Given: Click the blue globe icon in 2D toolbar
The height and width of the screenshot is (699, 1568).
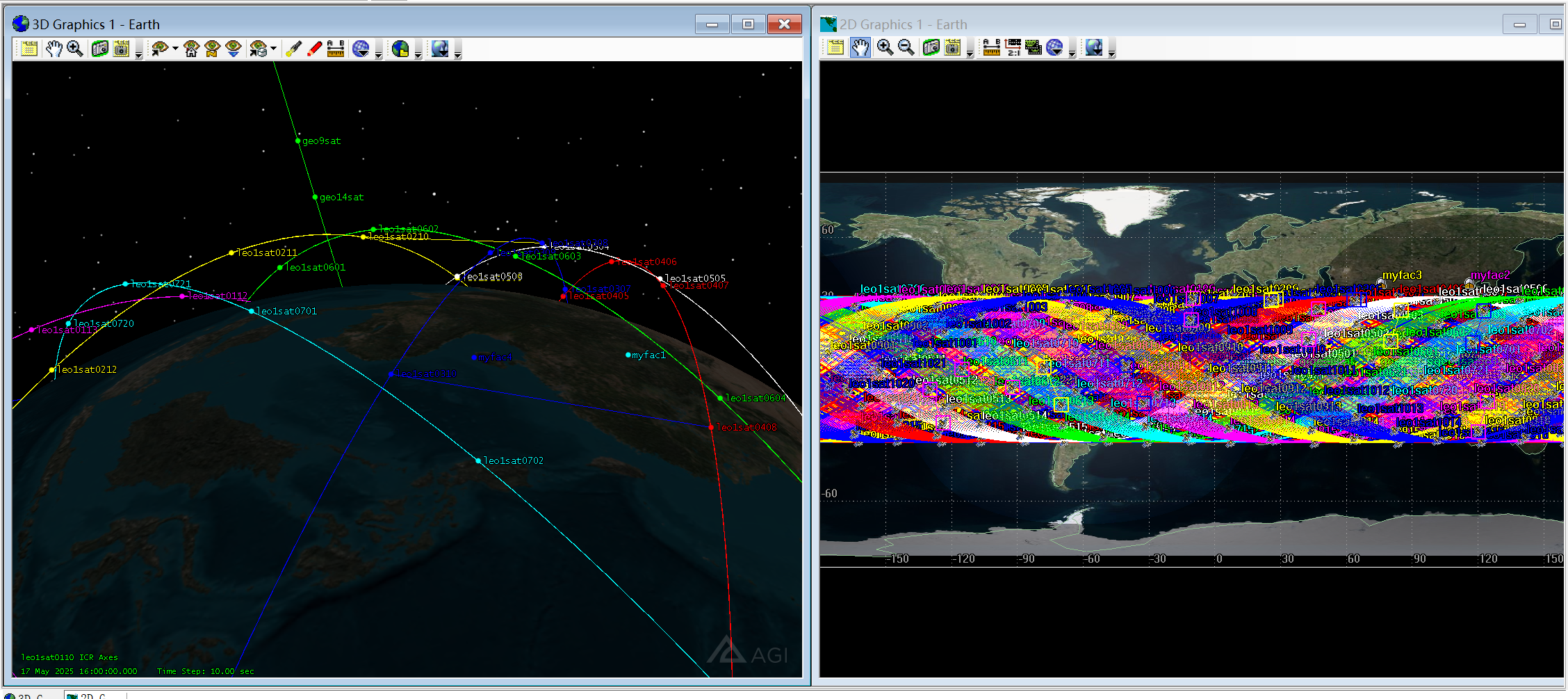Looking at the screenshot, I should click(x=1054, y=47).
